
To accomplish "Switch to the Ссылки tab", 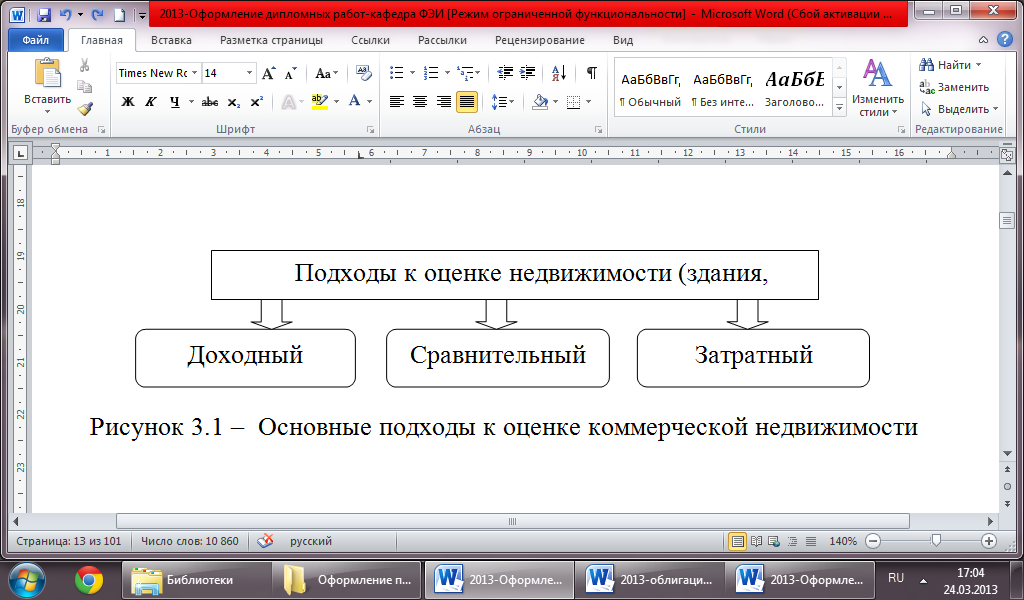I will point(370,40).
